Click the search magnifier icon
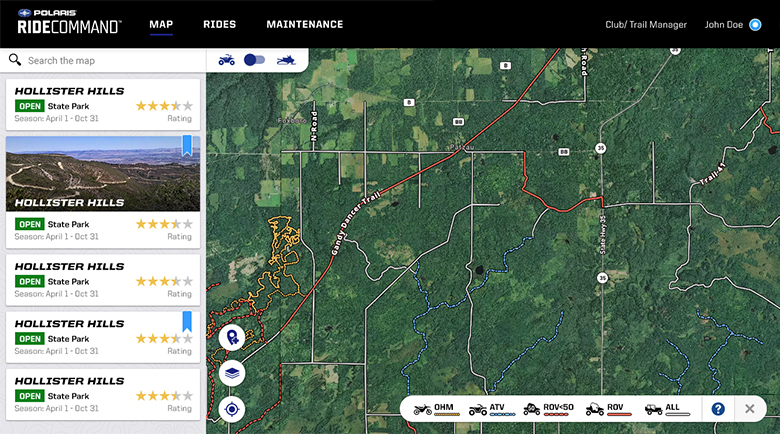The image size is (780, 434). pos(15,60)
